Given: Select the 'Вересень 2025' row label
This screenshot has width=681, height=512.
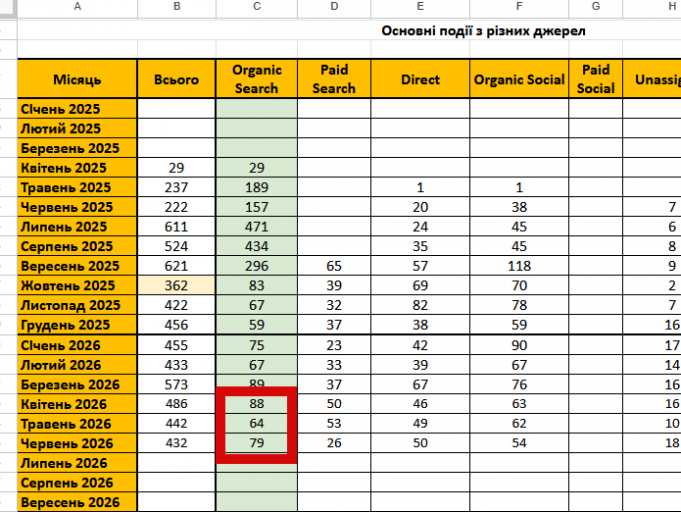Looking at the screenshot, I should [x=77, y=265].
